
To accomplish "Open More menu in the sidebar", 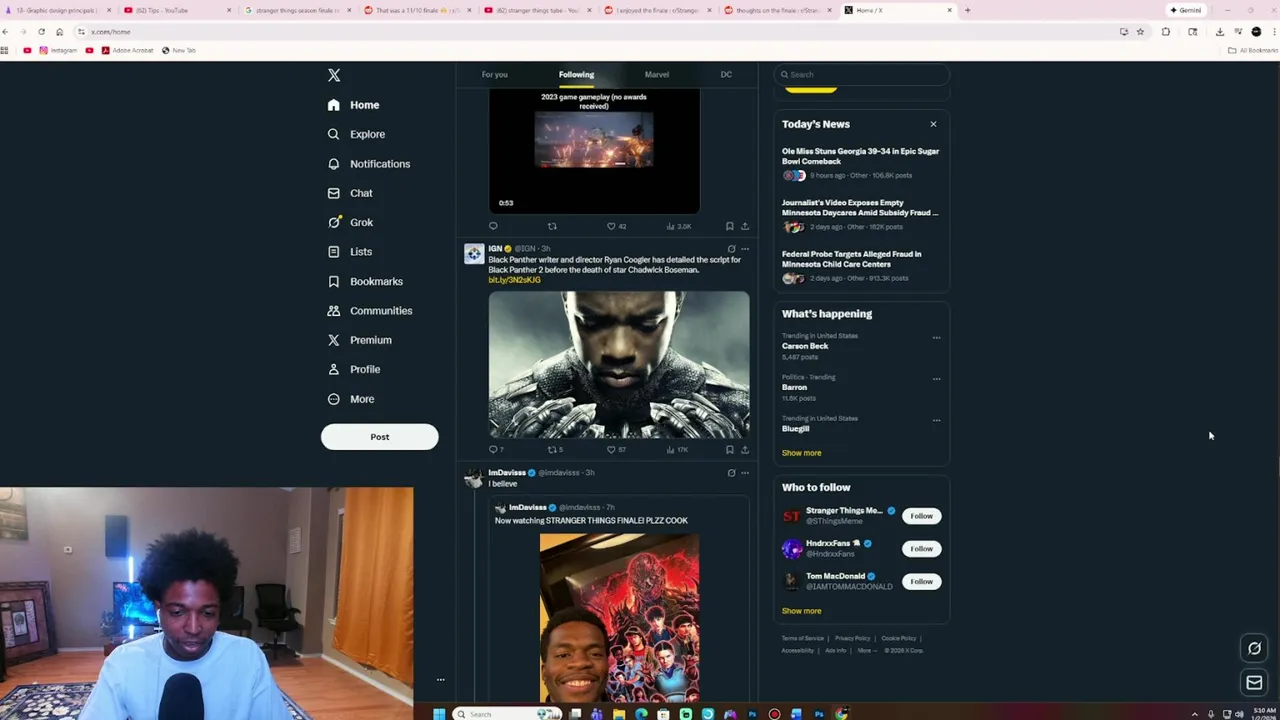I will pos(350,399).
